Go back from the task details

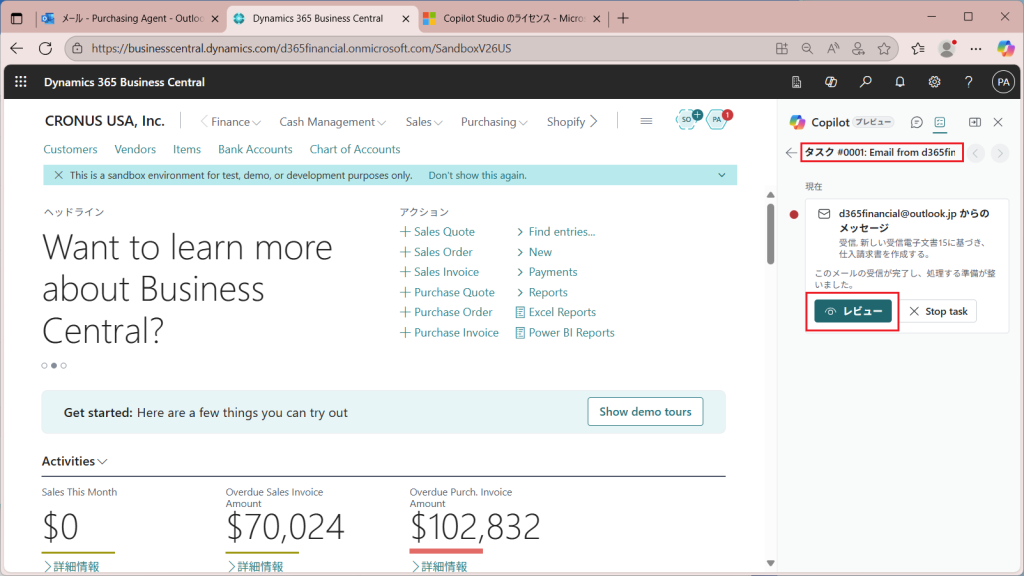[x=791, y=153]
